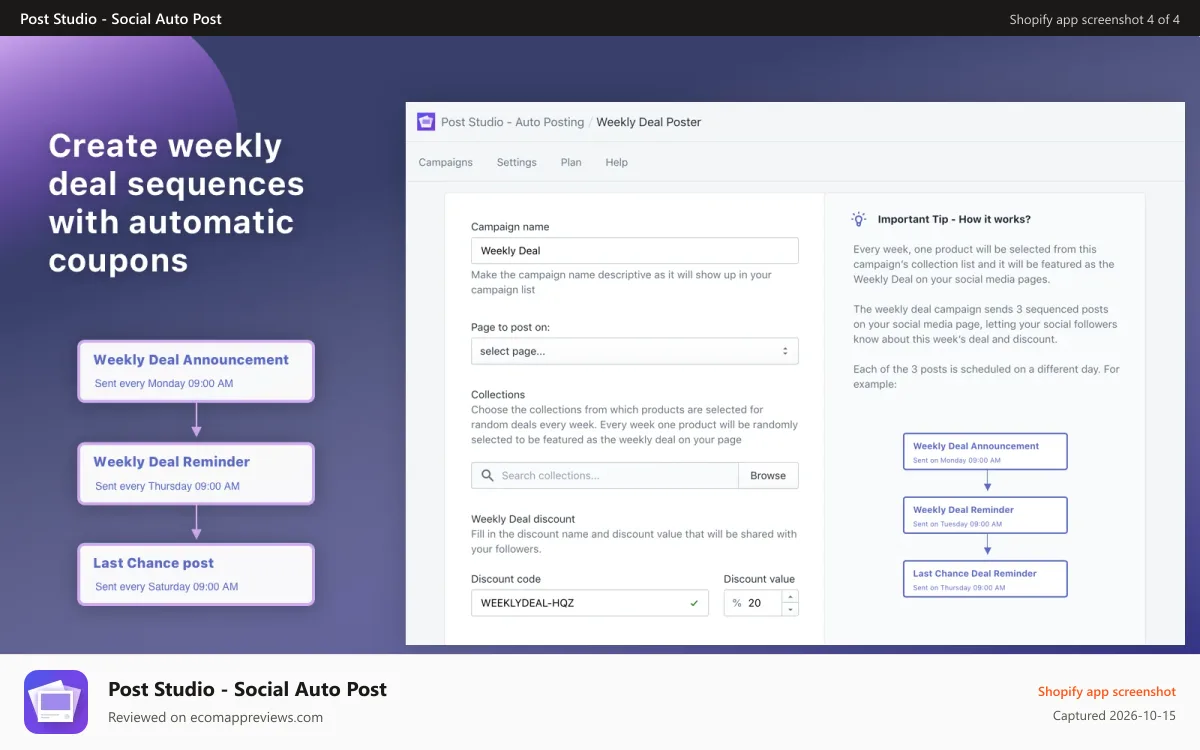Click the Last Chance post promo card
Viewport: 1200px width, 750px height.
point(196,574)
